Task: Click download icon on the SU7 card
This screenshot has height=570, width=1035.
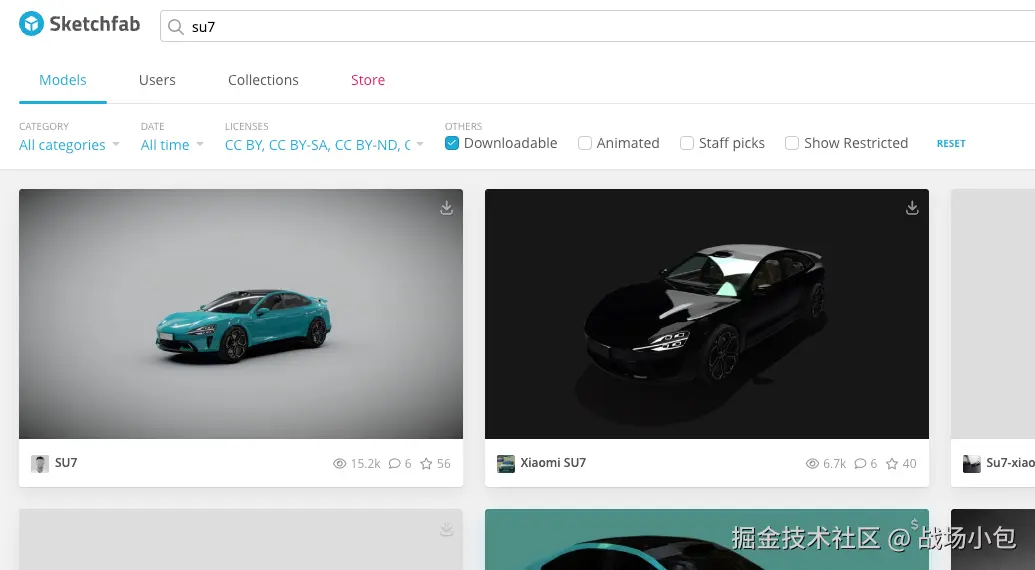Action: [447, 208]
